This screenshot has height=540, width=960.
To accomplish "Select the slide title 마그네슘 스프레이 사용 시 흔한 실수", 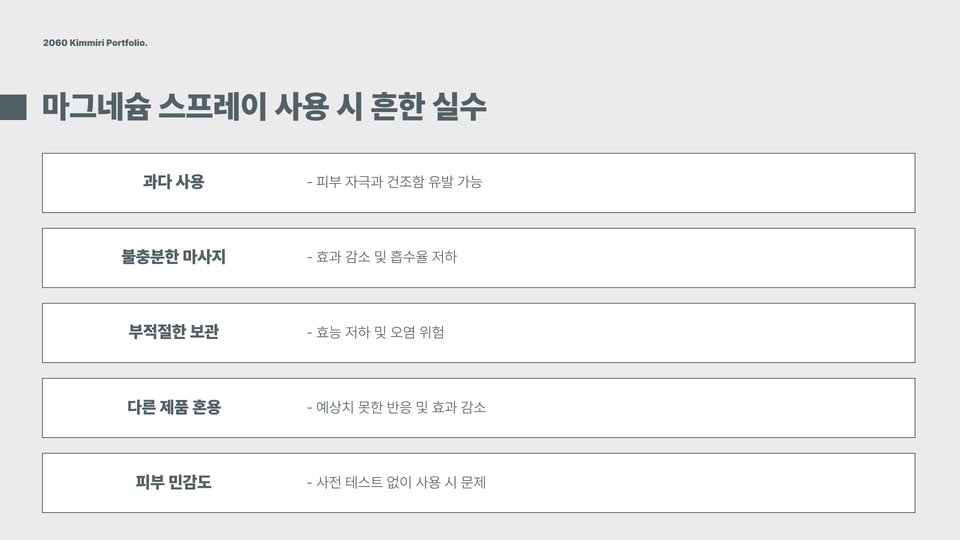I will click(x=264, y=107).
